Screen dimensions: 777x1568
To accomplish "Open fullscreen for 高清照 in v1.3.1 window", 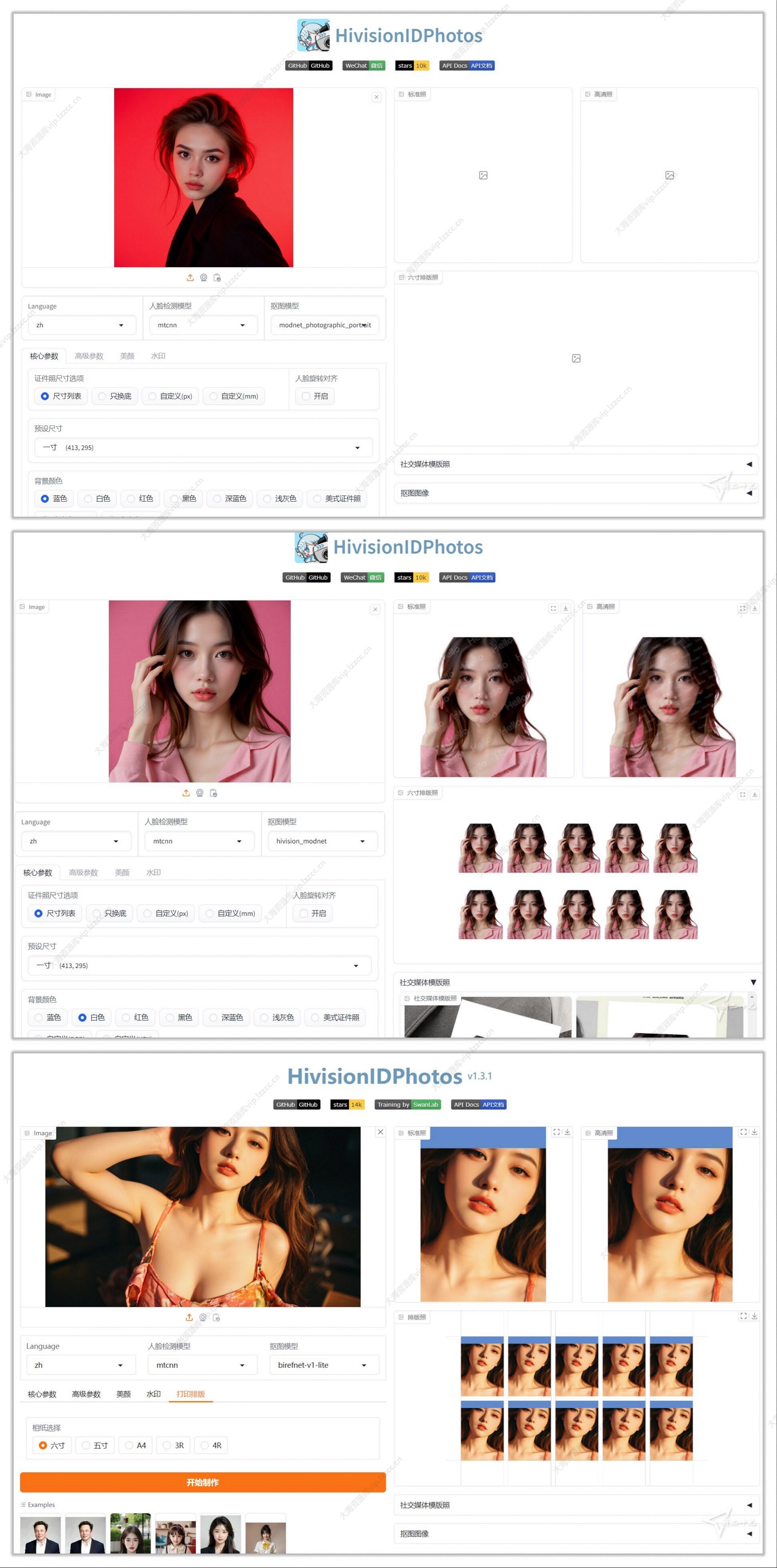I will click(743, 1132).
